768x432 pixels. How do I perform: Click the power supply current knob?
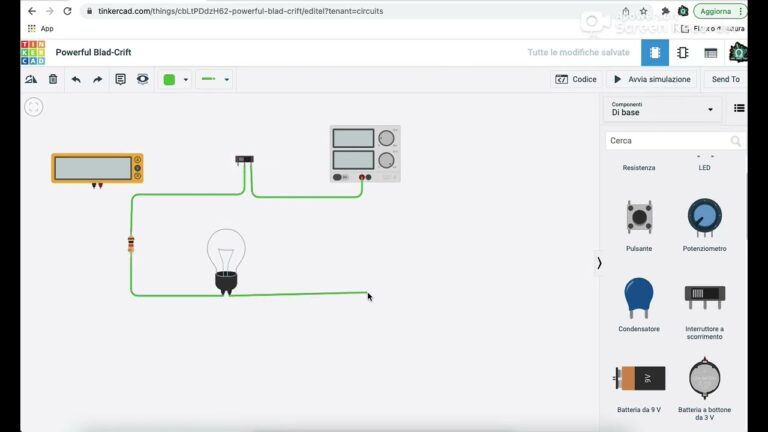(386, 160)
